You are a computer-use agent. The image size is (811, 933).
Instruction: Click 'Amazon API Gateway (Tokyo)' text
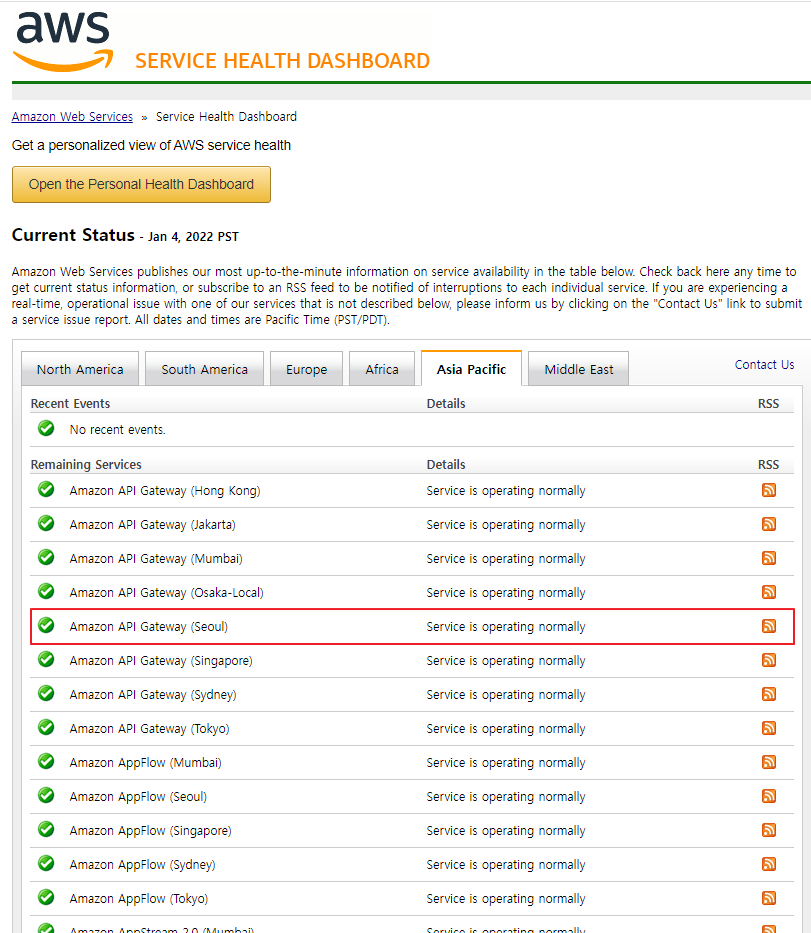[x=149, y=728]
